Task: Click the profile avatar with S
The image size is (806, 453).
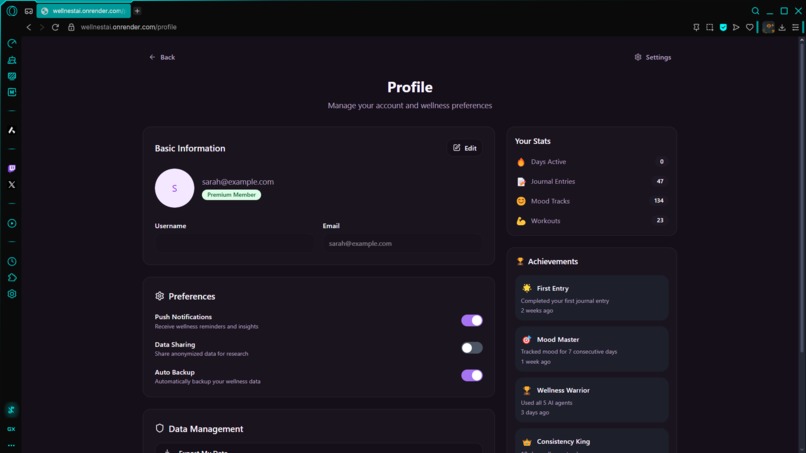Action: 174,188
